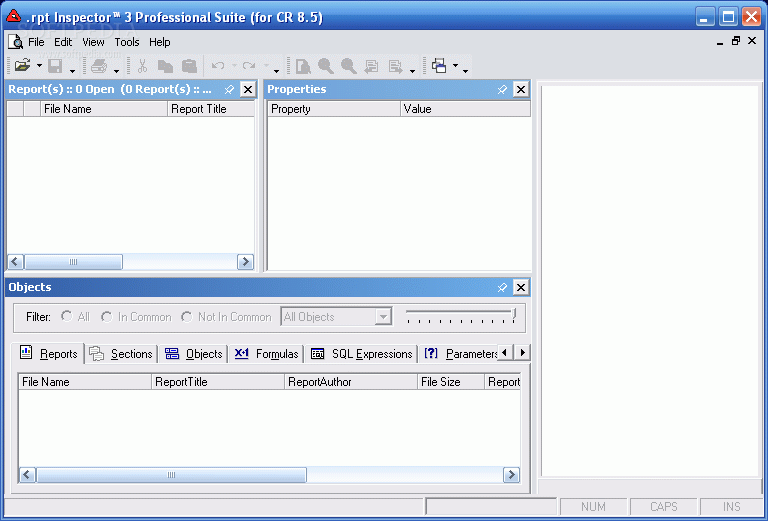Image resolution: width=768 pixels, height=521 pixels.
Task: Click the page with left-arrow icon
Action: (372, 66)
